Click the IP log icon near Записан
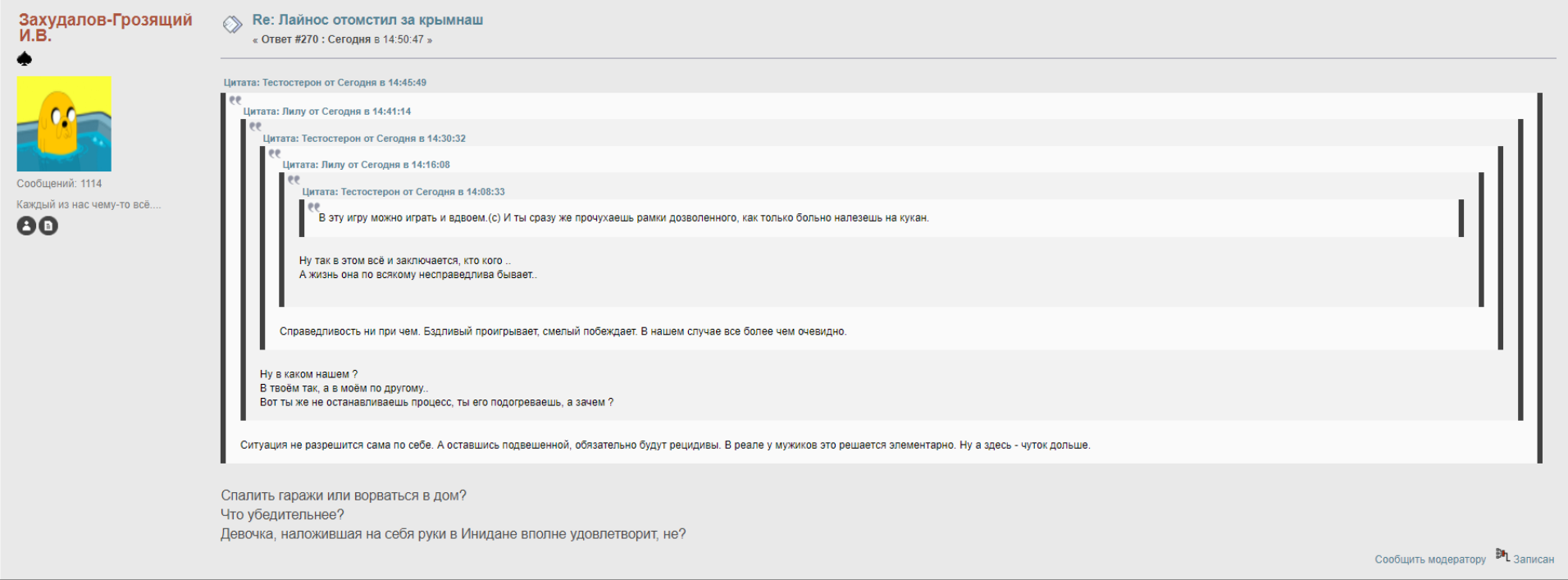This screenshot has height=580, width=1568. [x=1502, y=555]
